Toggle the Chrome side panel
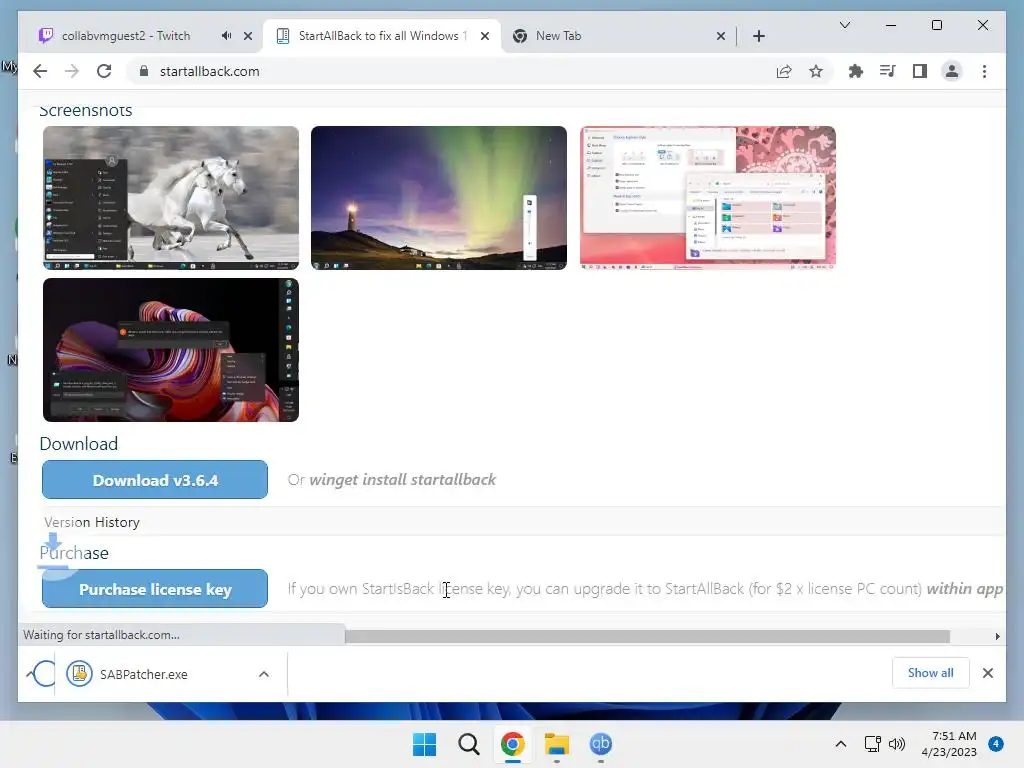 coord(920,71)
